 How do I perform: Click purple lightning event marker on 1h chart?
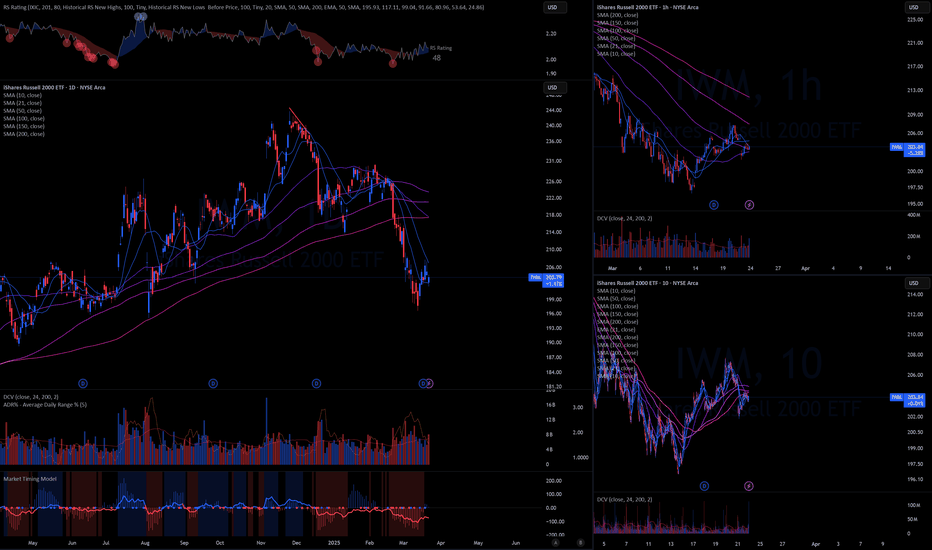[749, 205]
